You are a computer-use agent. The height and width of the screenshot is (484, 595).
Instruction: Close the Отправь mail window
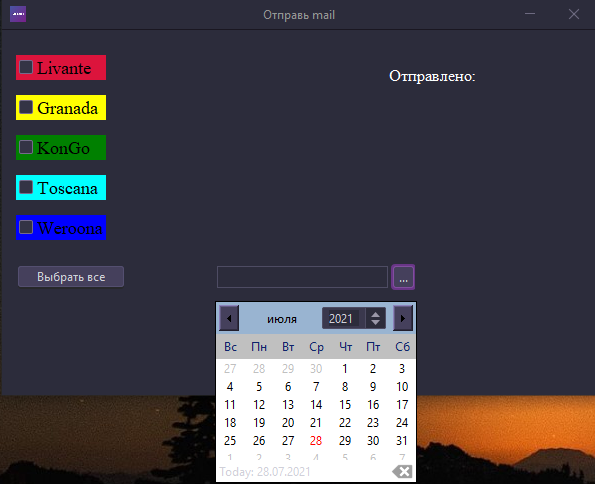(574, 14)
